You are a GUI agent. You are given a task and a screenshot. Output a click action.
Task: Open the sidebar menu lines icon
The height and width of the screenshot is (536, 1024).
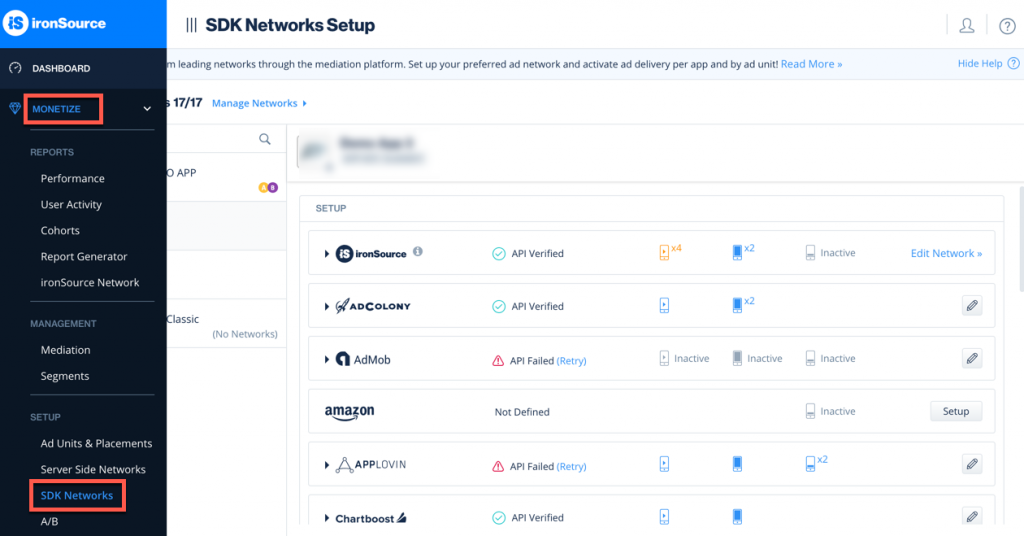pos(191,25)
